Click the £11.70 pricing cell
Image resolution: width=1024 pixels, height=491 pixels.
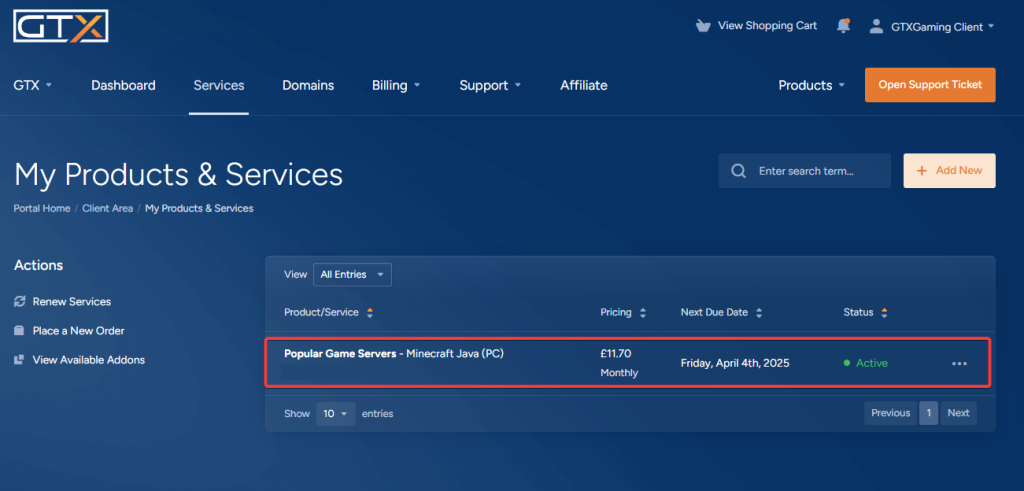click(615, 353)
